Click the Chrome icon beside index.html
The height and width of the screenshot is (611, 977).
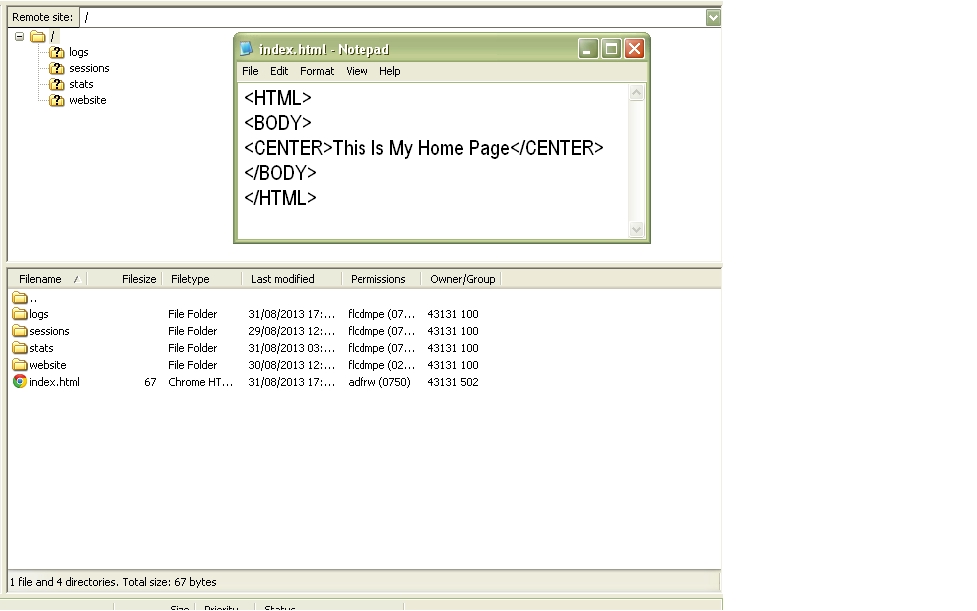pyautogui.click(x=20, y=382)
